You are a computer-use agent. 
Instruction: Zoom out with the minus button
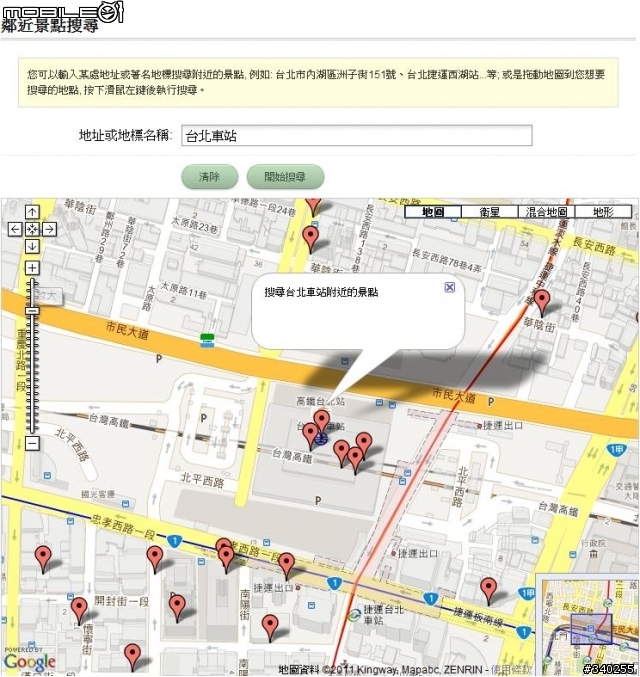tap(32, 443)
